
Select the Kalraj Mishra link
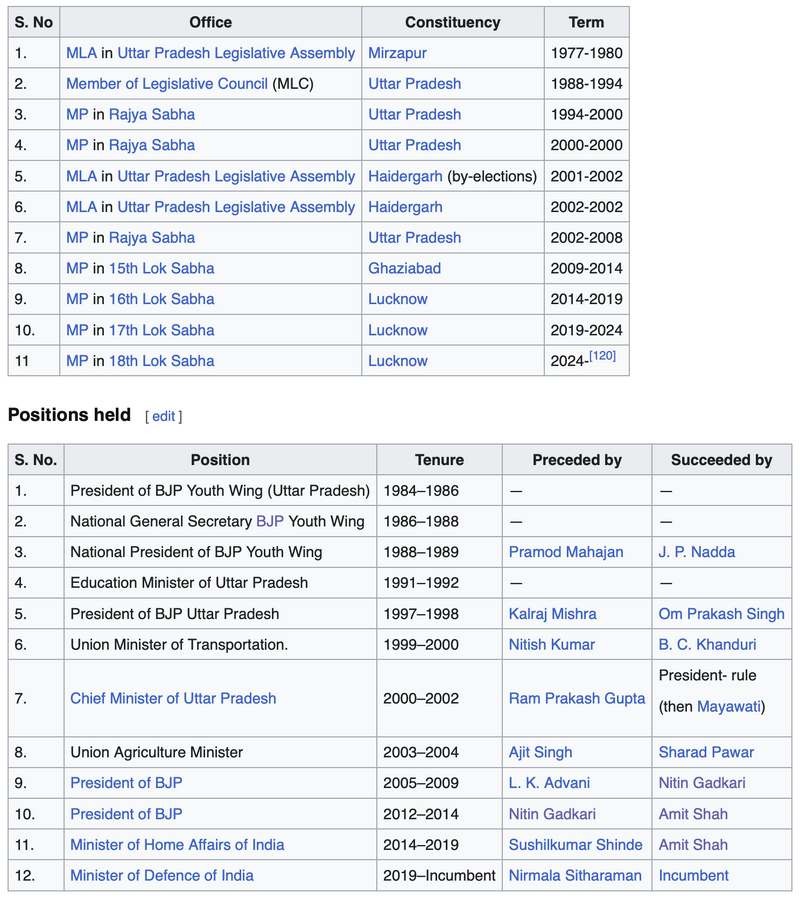pos(552,614)
